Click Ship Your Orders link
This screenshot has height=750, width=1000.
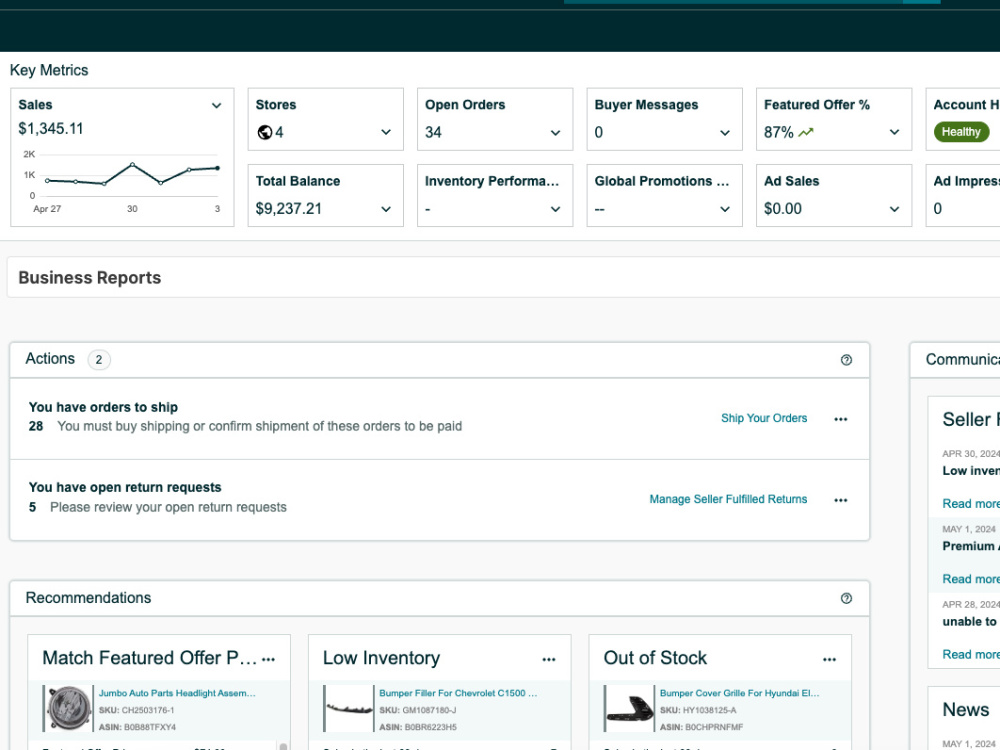click(x=764, y=418)
